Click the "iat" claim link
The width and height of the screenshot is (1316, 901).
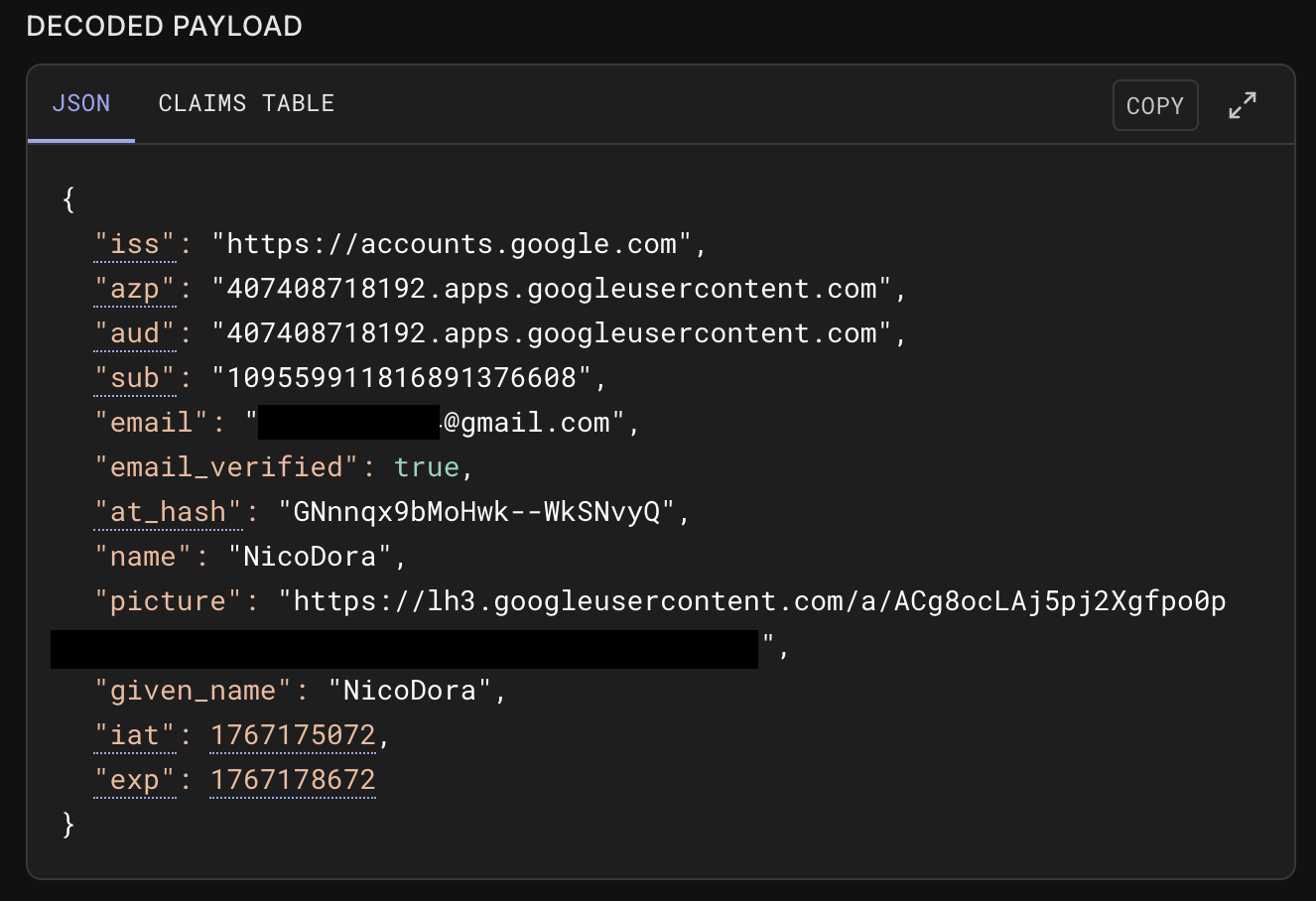[134, 734]
